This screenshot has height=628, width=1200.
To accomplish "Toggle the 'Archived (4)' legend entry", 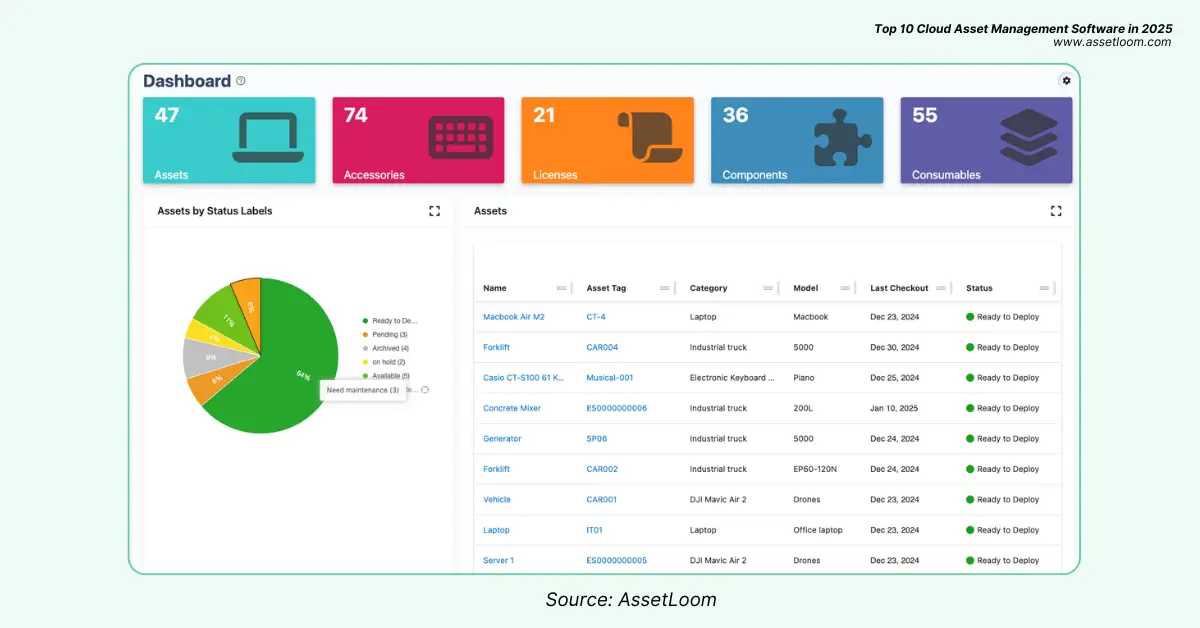I will (384, 347).
